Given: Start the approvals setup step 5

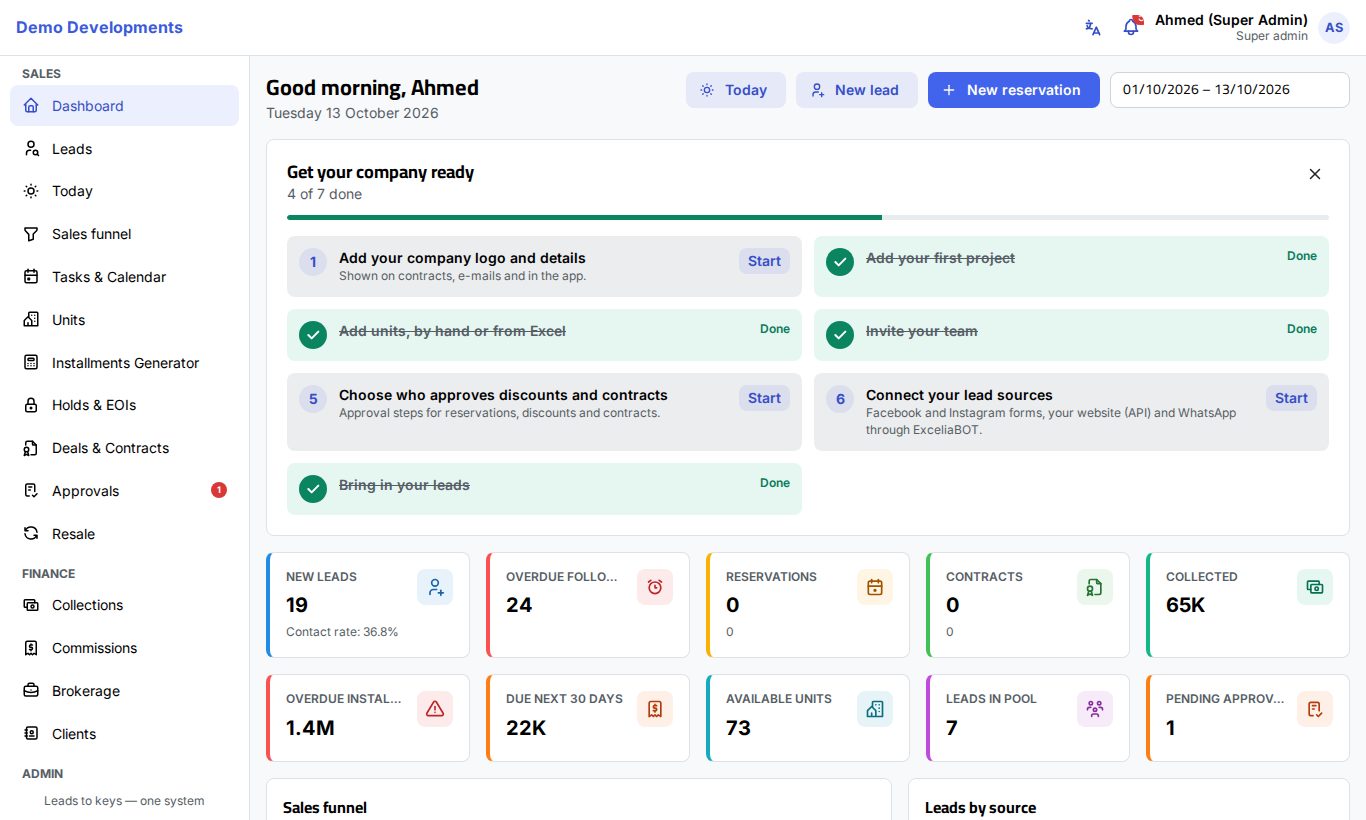Looking at the screenshot, I should coord(764,398).
